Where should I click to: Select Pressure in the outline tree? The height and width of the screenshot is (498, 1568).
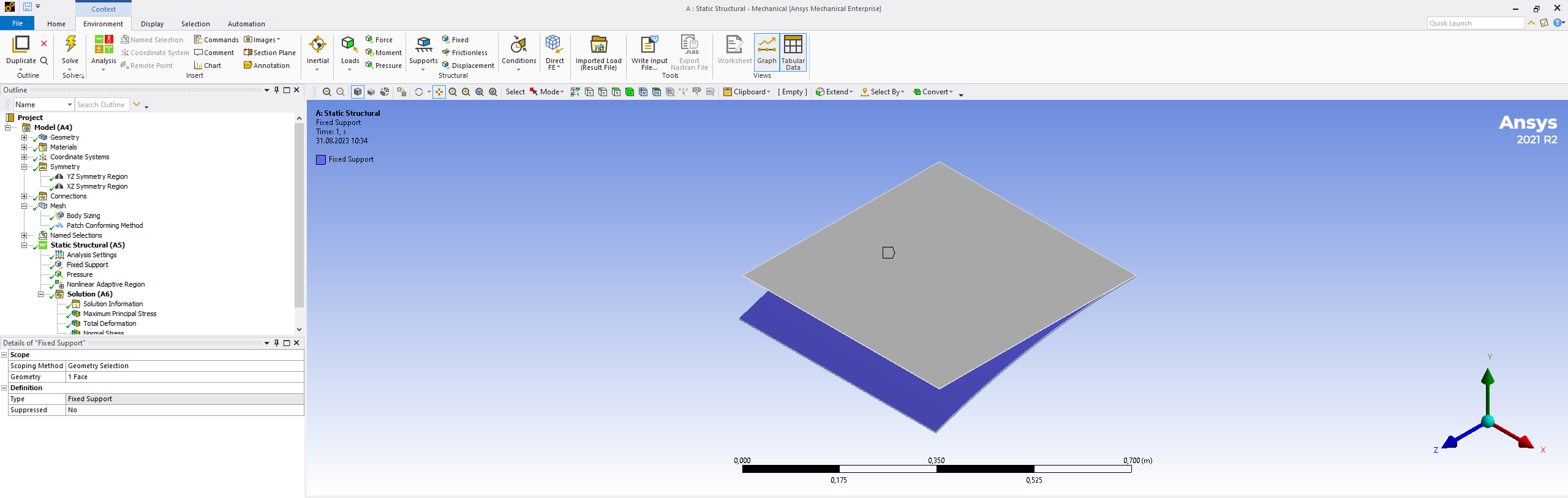[80, 274]
